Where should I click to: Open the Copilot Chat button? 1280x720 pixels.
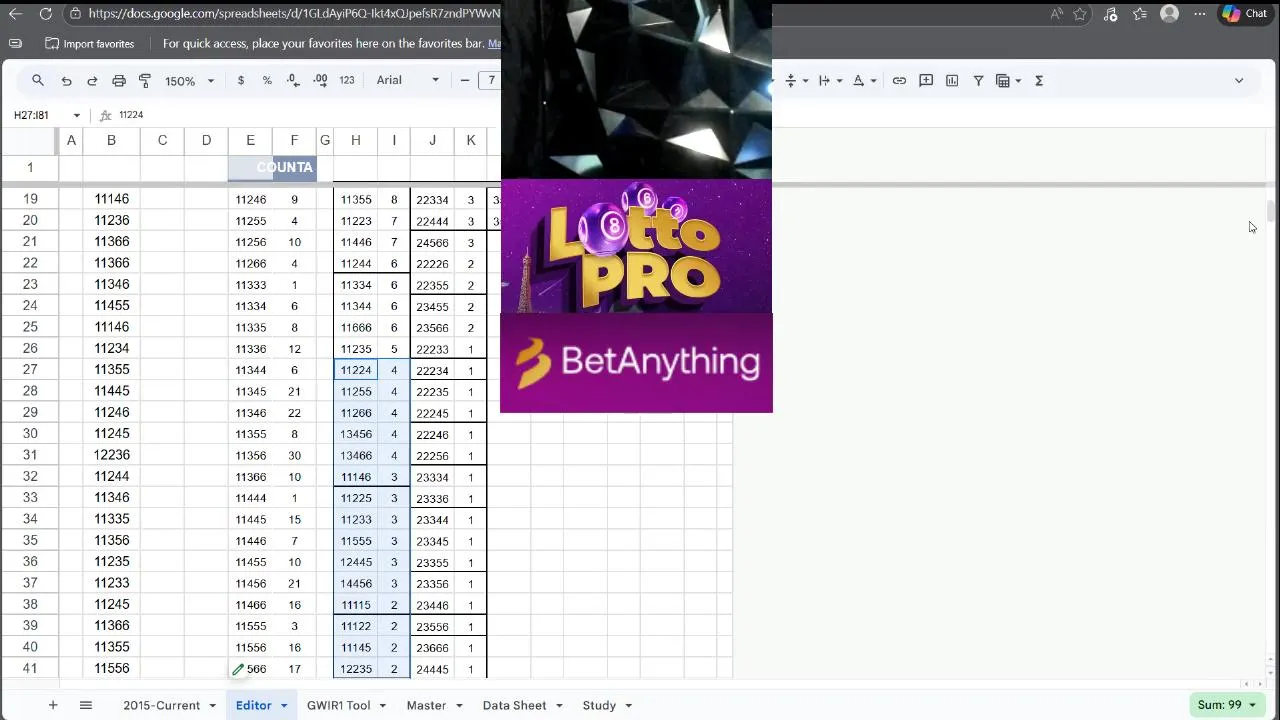1245,14
